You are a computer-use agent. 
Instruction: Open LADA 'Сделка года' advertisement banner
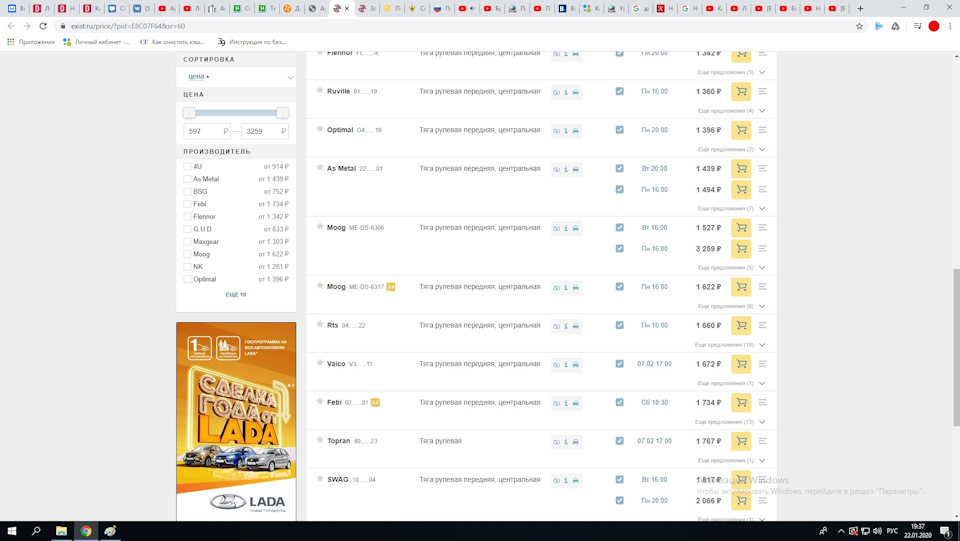coord(236,422)
